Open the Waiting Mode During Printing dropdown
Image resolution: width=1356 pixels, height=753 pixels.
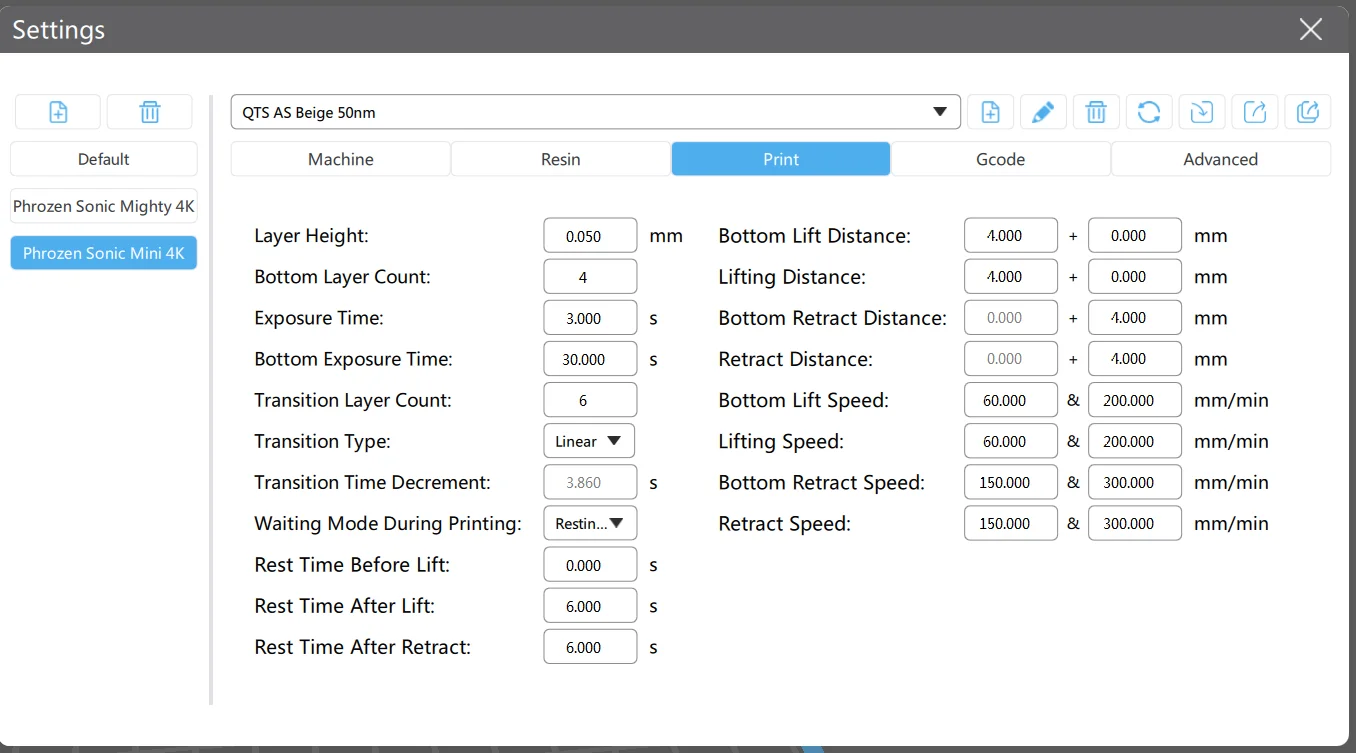[x=589, y=523]
